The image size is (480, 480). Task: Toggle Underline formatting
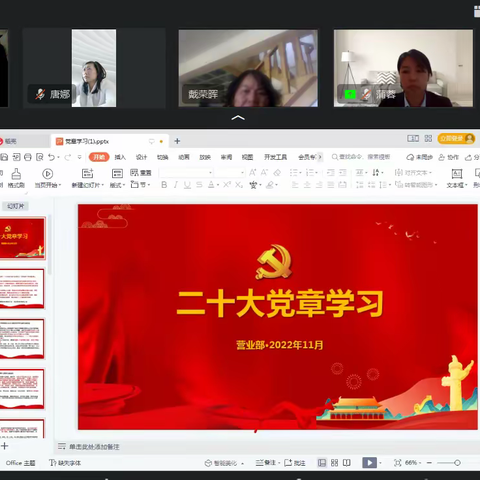coord(187,185)
